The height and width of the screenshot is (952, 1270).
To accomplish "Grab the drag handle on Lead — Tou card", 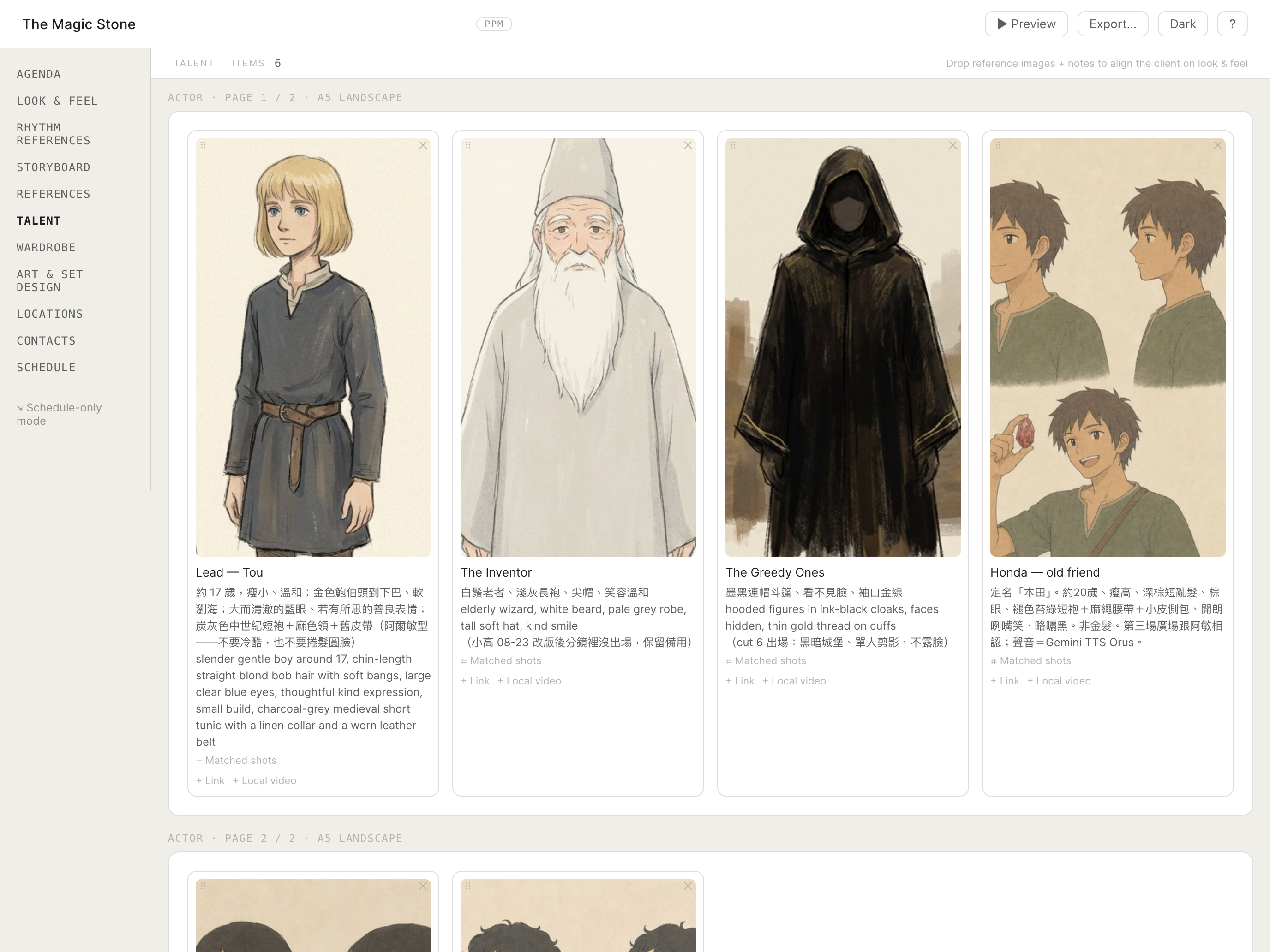I will pos(203,146).
